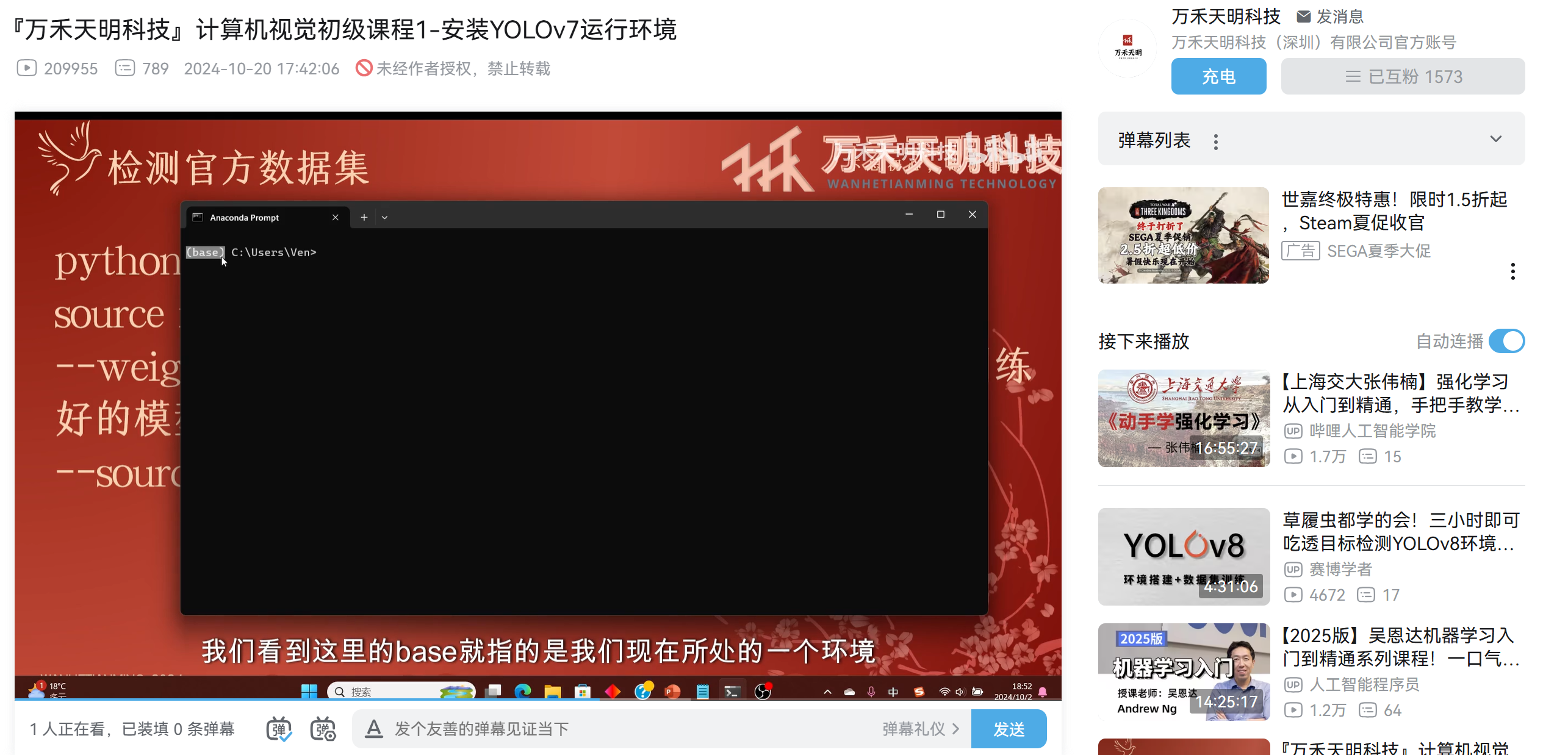
Task: Open the 上海交大张伟楠 强化学习 video title
Action: 1400,393
